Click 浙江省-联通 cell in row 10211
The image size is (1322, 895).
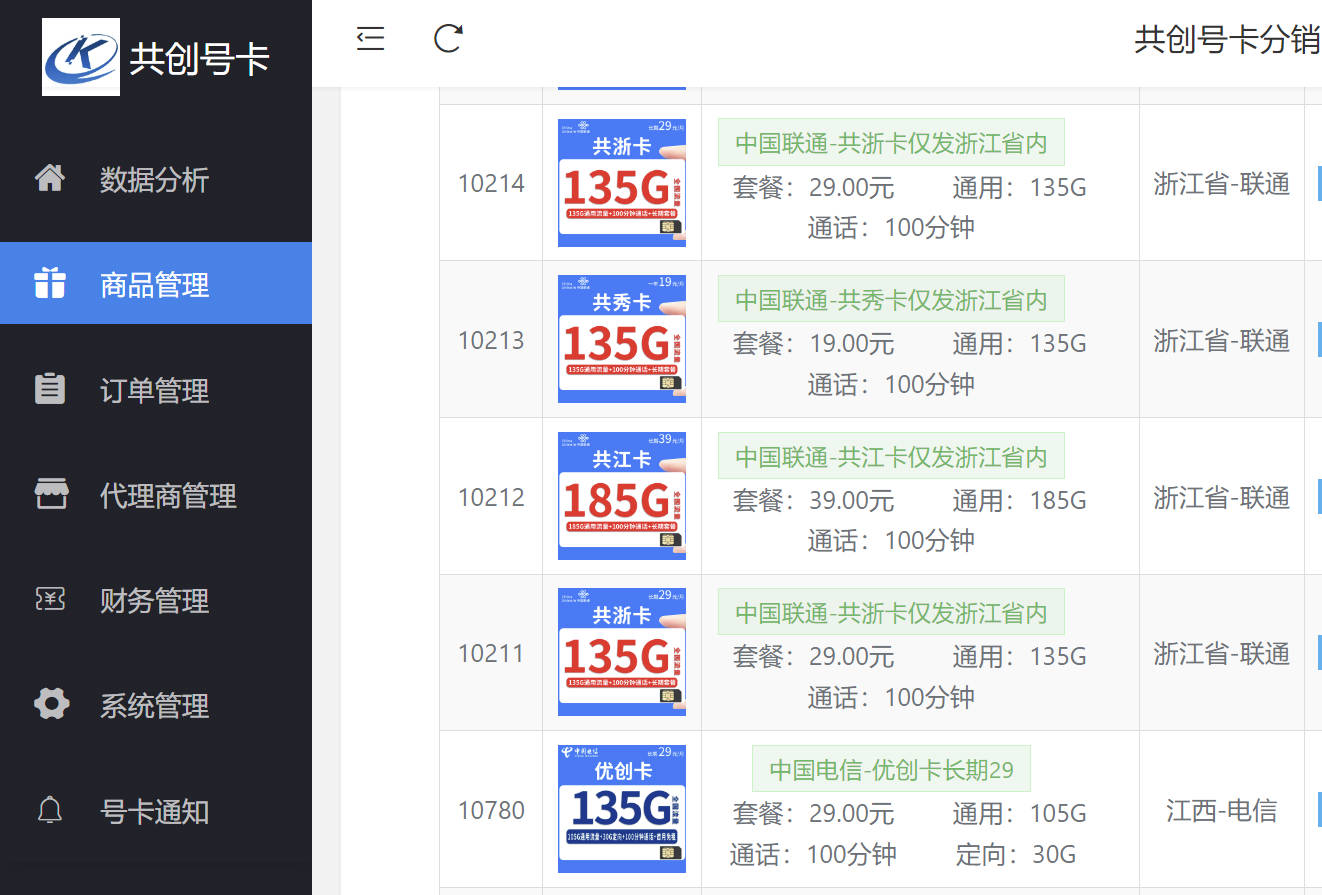tap(1222, 653)
